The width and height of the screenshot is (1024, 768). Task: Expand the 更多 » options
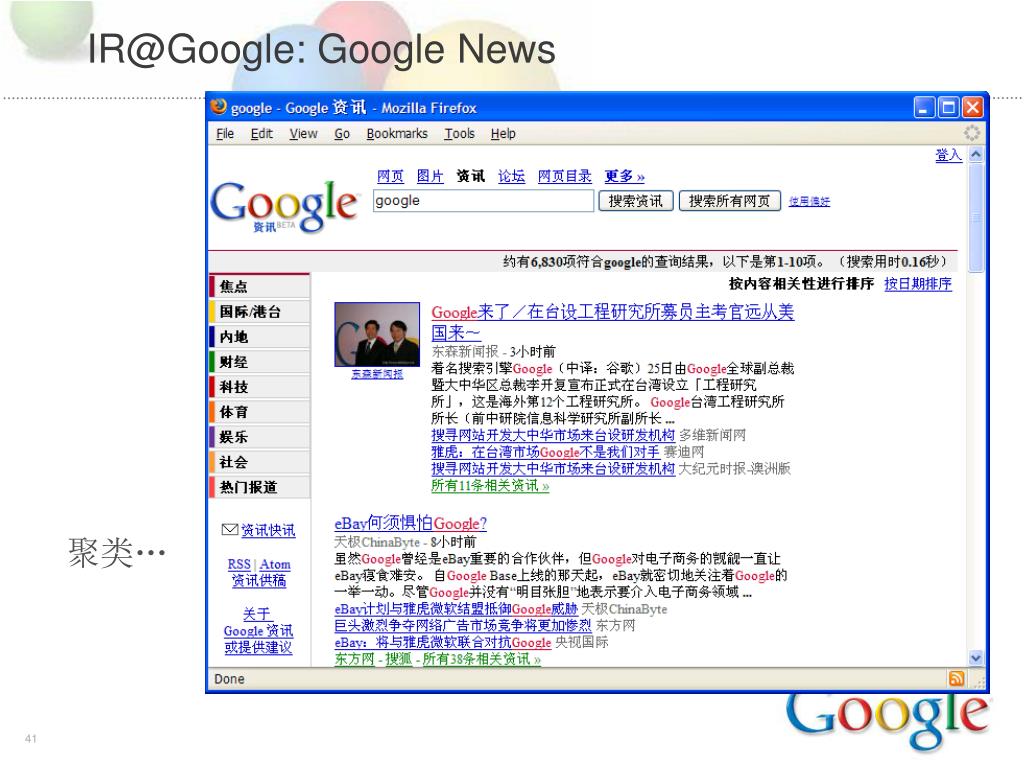tap(624, 176)
